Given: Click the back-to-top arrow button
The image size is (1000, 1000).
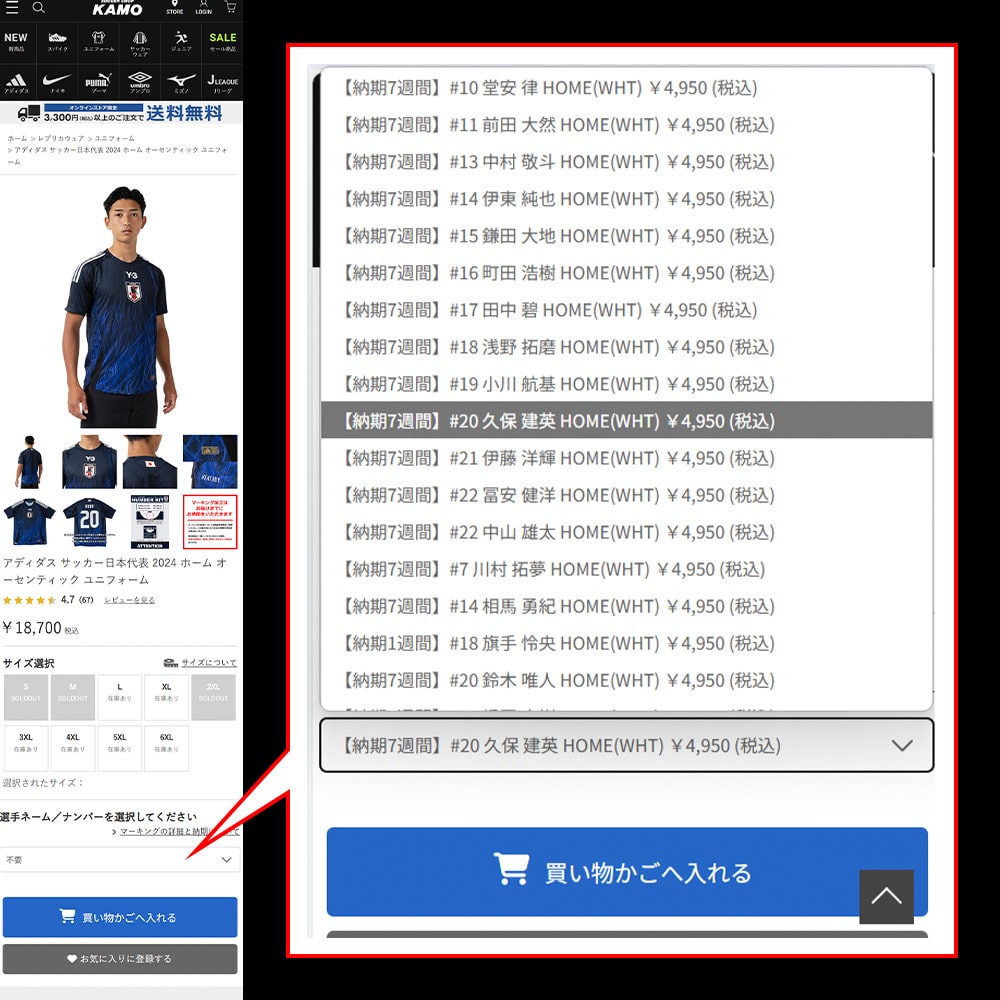Looking at the screenshot, I should [886, 896].
